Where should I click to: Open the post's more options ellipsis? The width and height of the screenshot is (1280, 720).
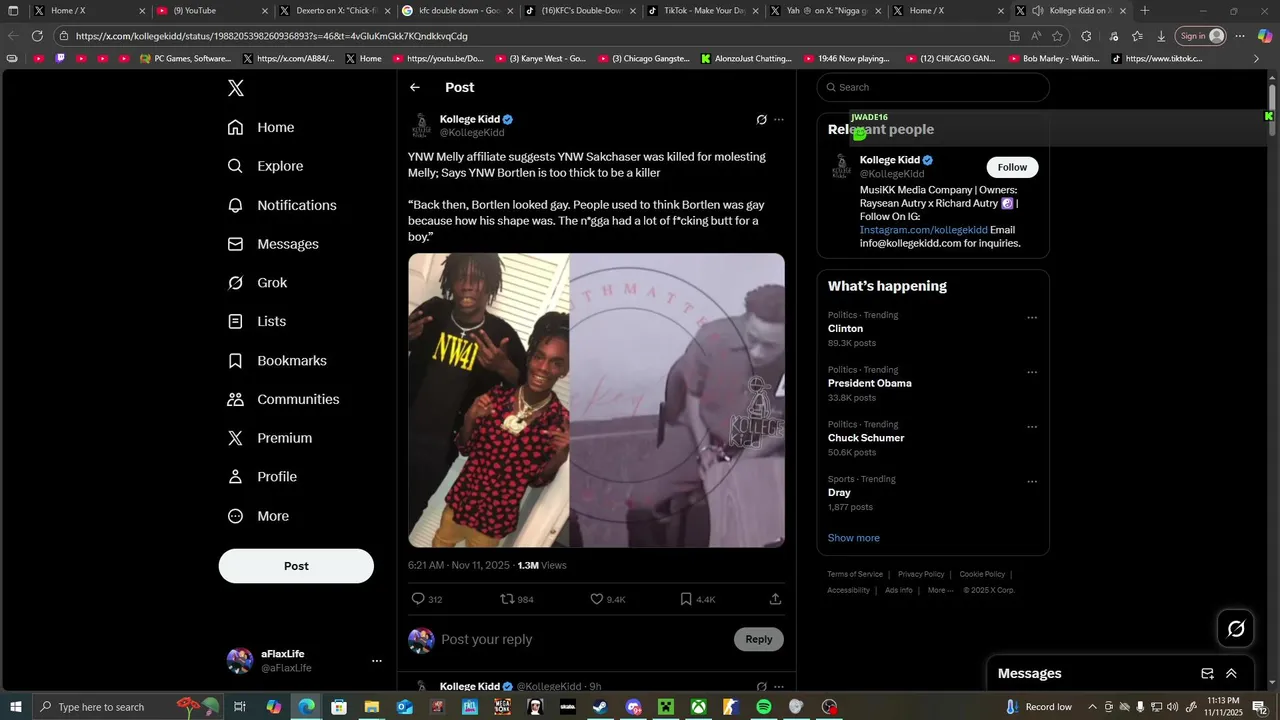779,120
